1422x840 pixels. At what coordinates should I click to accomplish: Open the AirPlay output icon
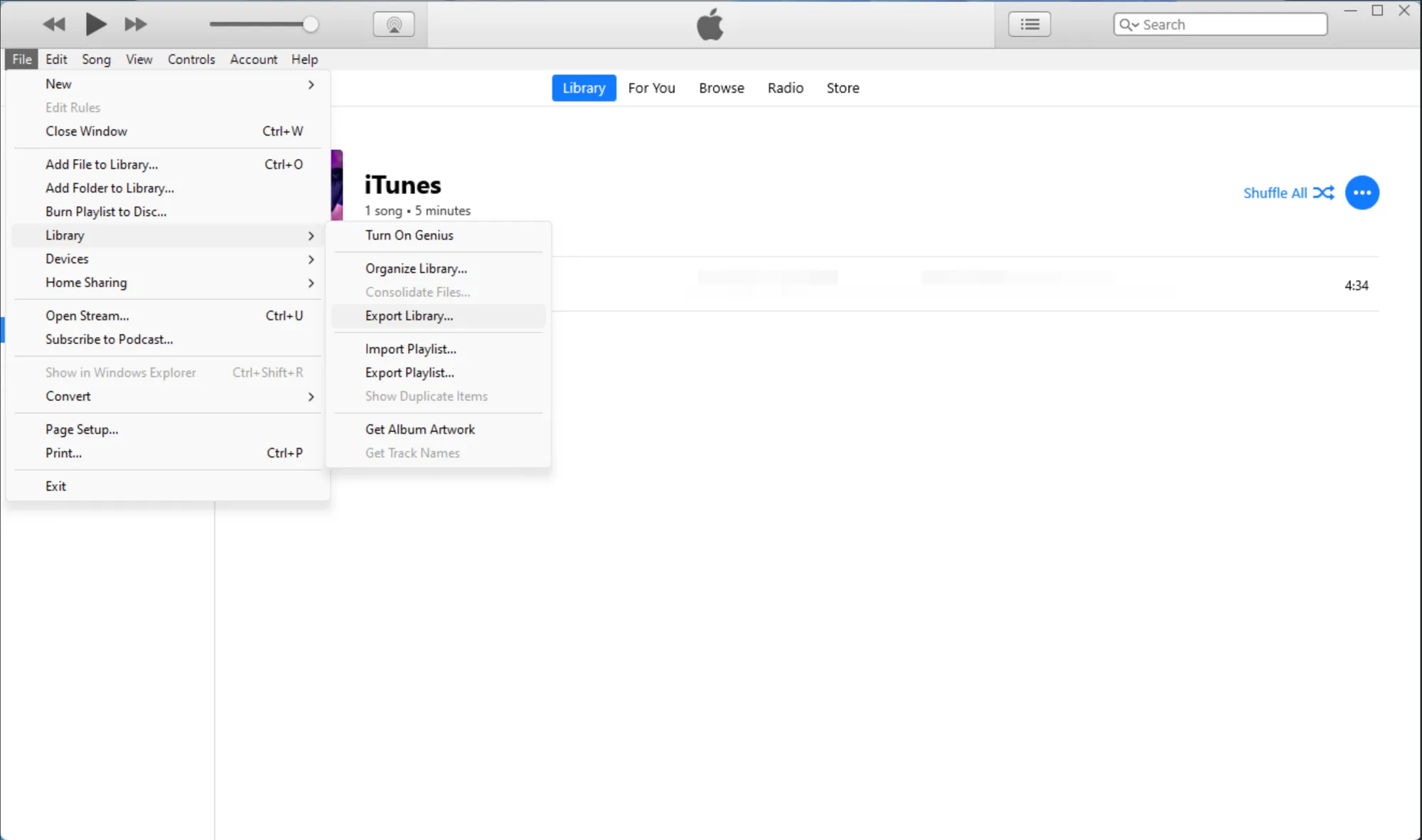[394, 25]
